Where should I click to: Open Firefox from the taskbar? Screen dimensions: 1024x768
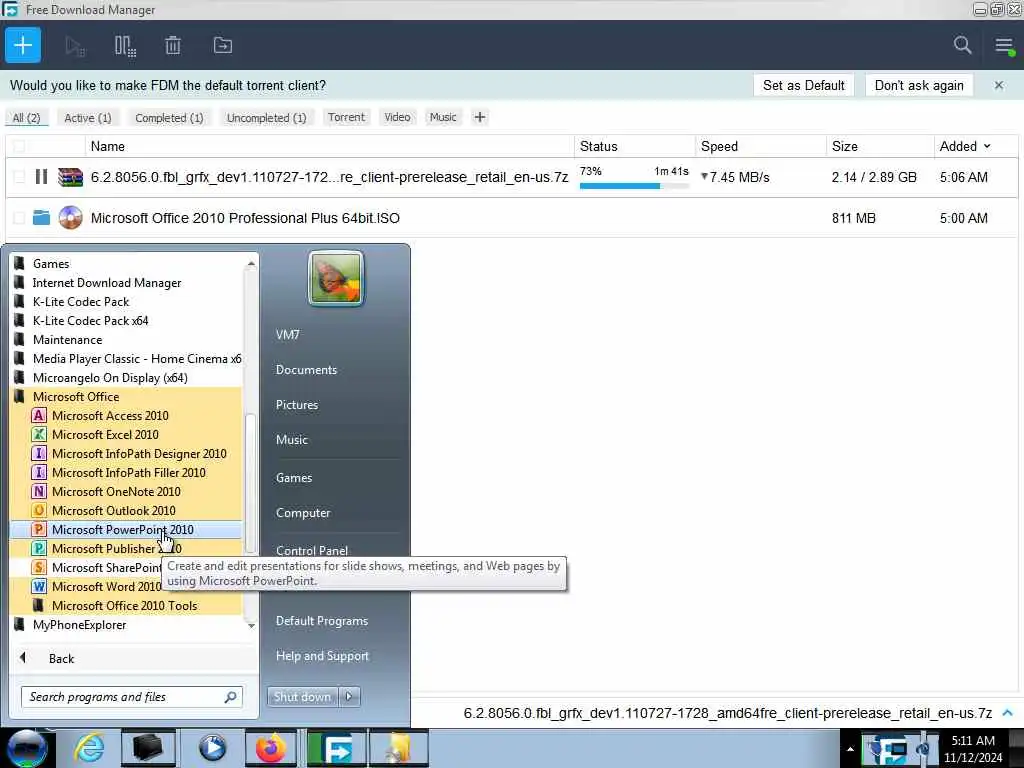(x=270, y=748)
